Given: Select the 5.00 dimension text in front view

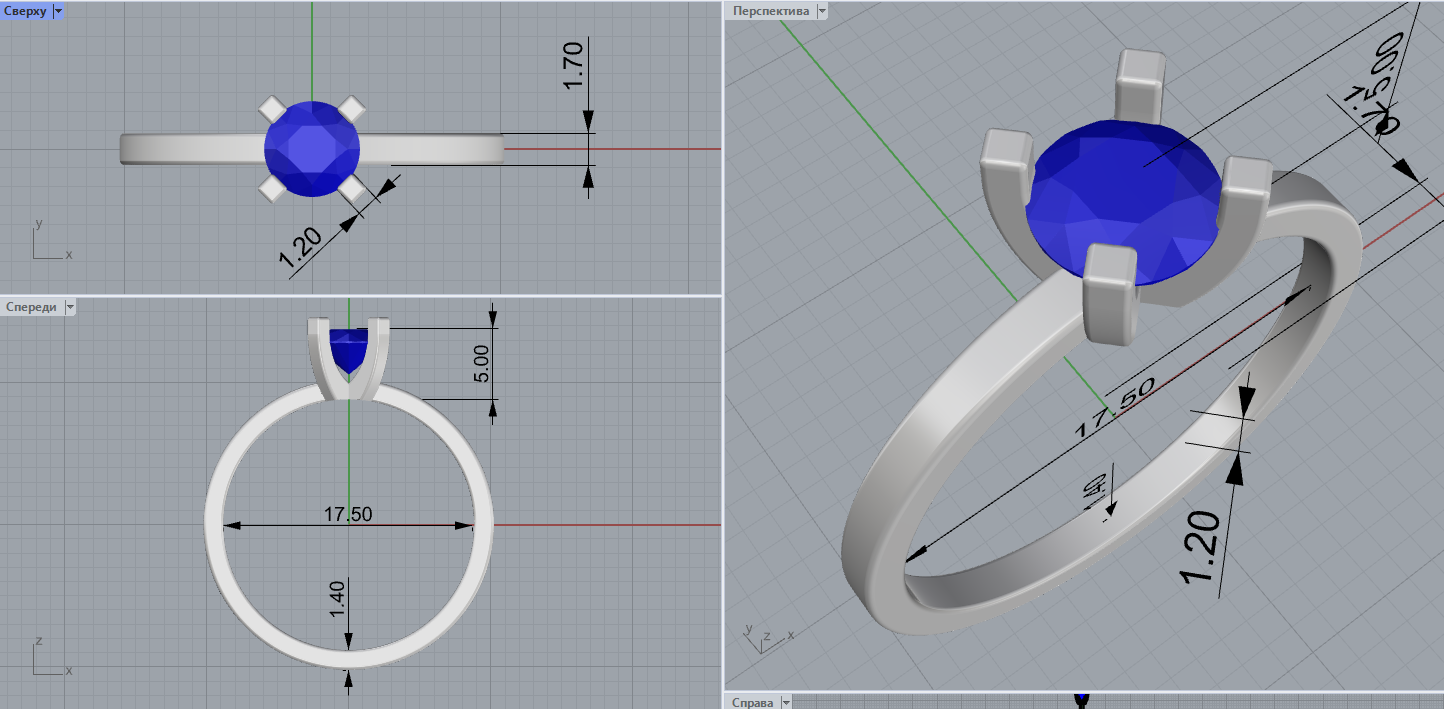Looking at the screenshot, I should click(481, 362).
